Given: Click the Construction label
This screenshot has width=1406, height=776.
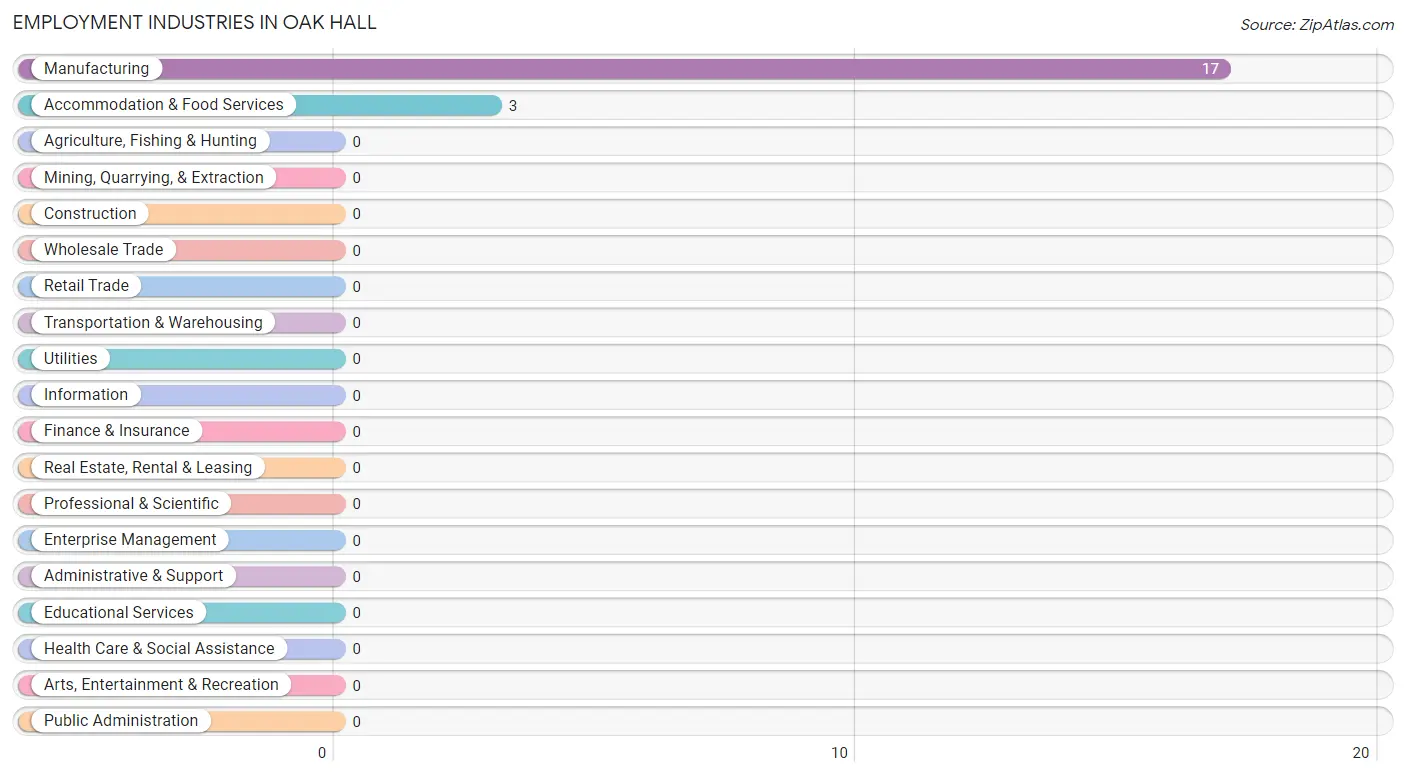Looking at the screenshot, I should [x=90, y=213].
